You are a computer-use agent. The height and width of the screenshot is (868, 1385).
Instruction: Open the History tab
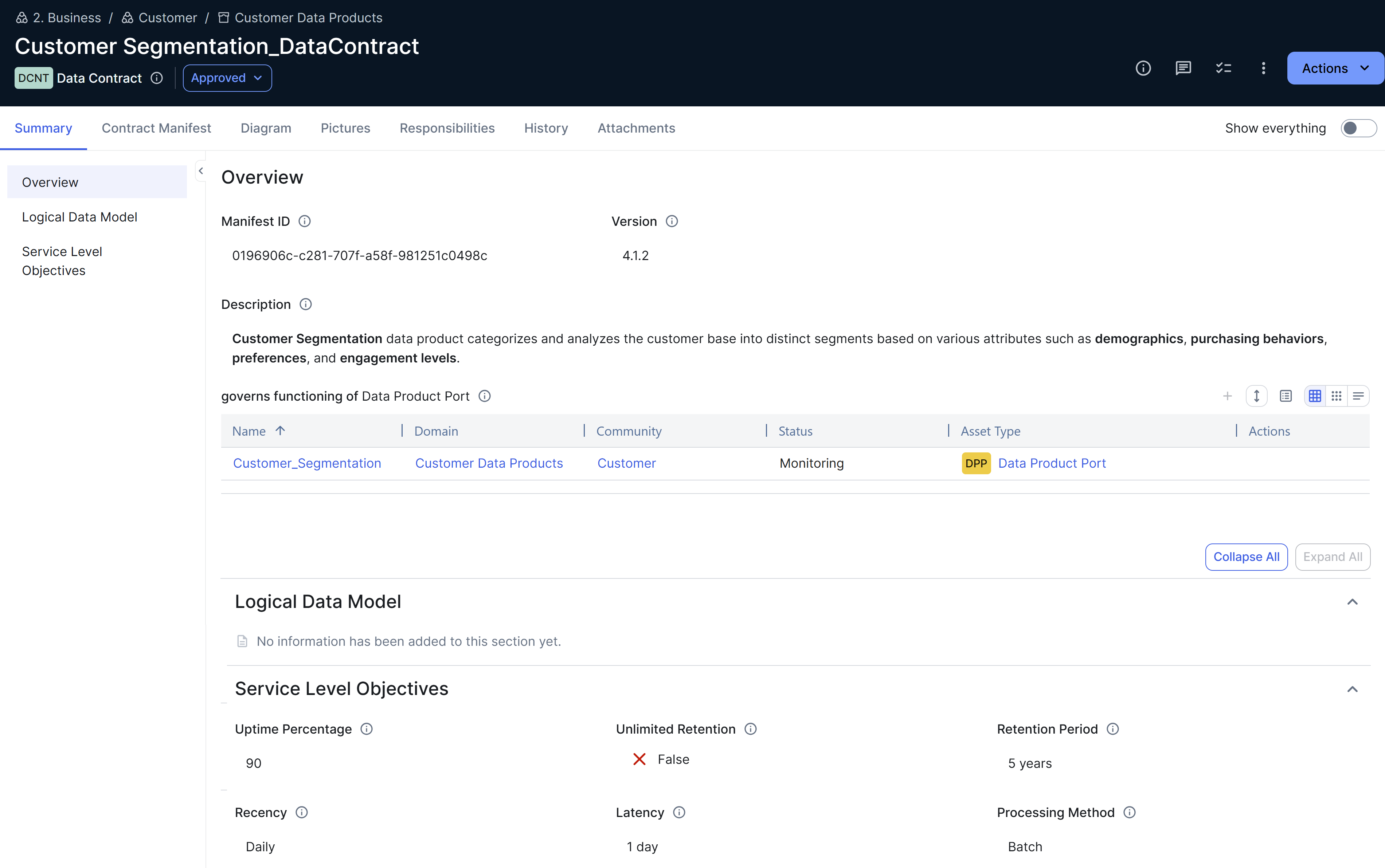tap(546, 128)
